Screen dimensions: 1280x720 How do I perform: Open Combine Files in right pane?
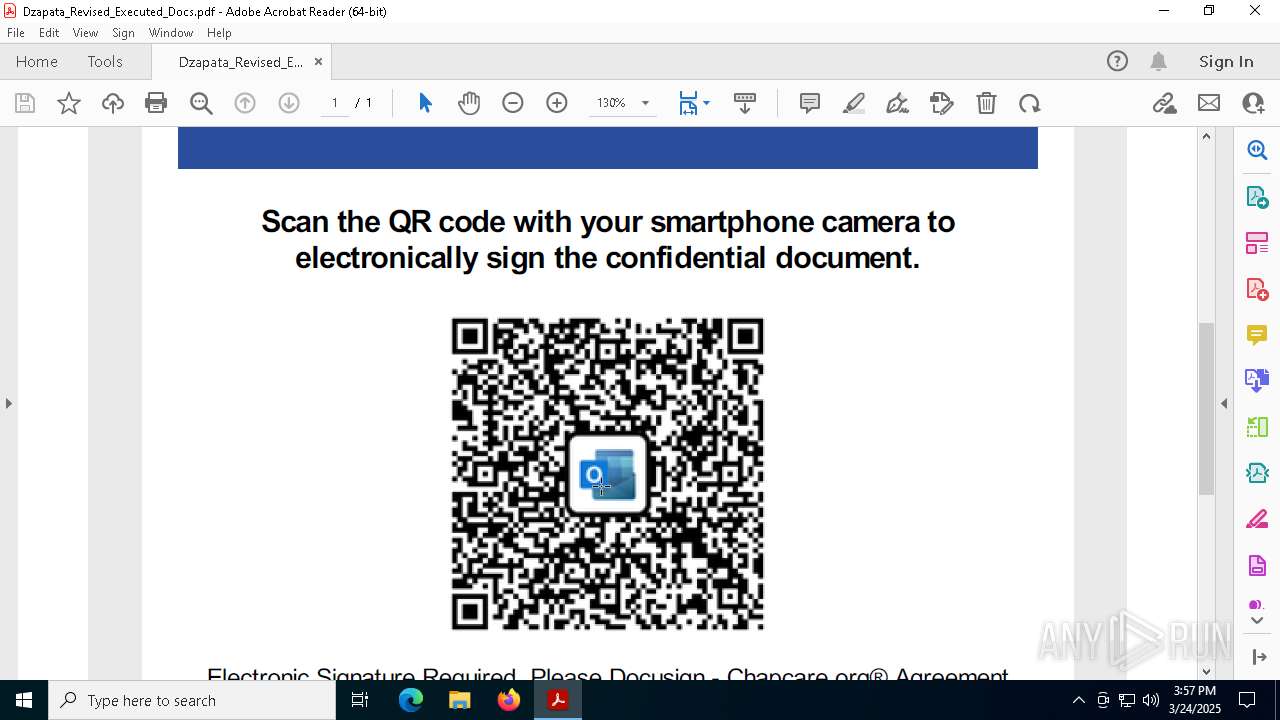[1257, 380]
